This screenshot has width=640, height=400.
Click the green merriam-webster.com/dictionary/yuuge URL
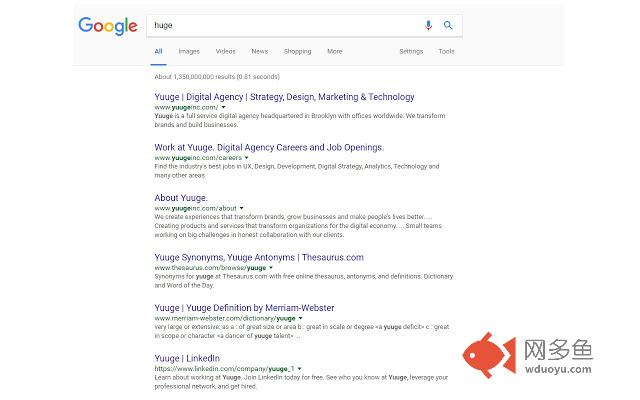[x=225, y=318]
